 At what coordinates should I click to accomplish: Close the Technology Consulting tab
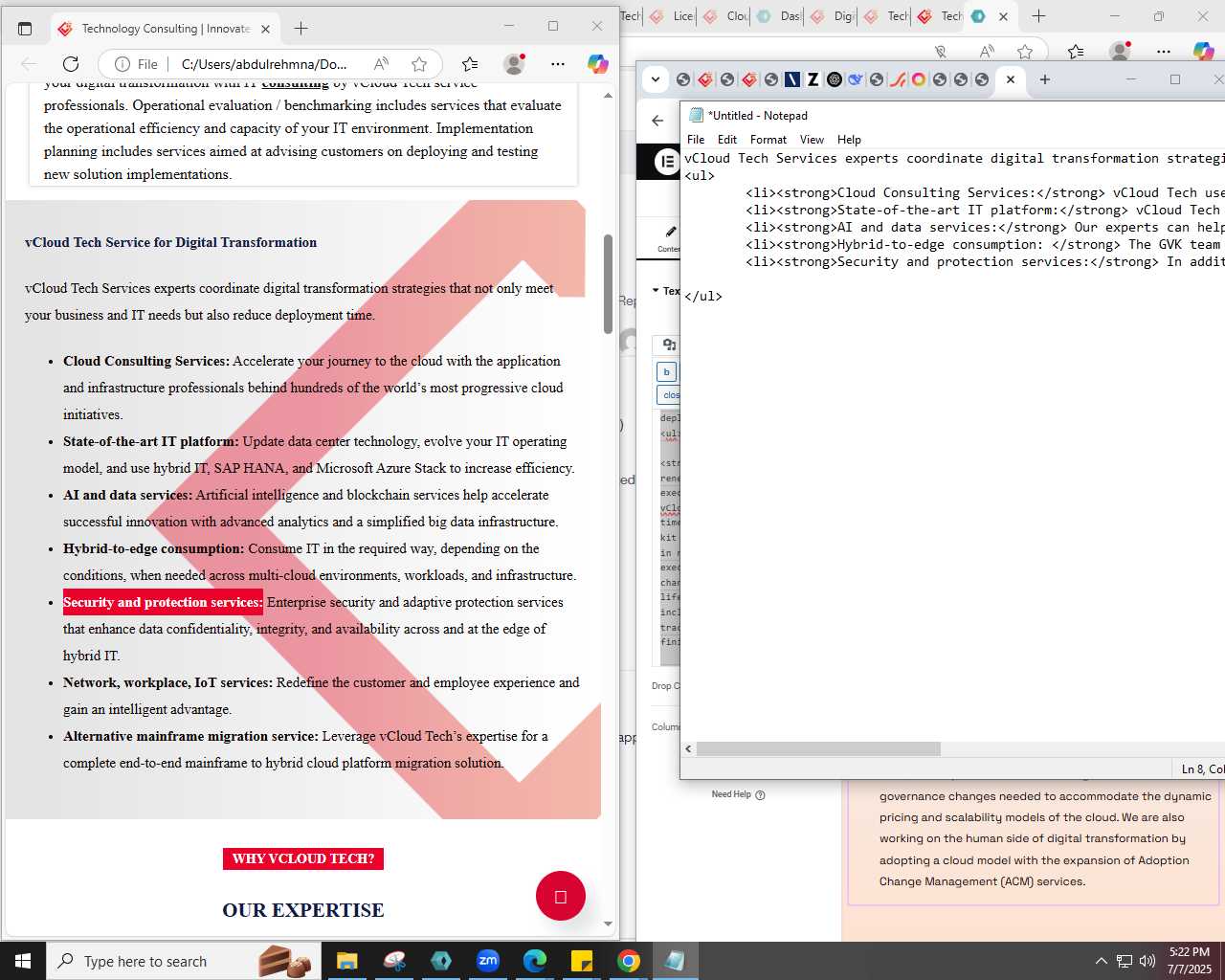tap(265, 29)
